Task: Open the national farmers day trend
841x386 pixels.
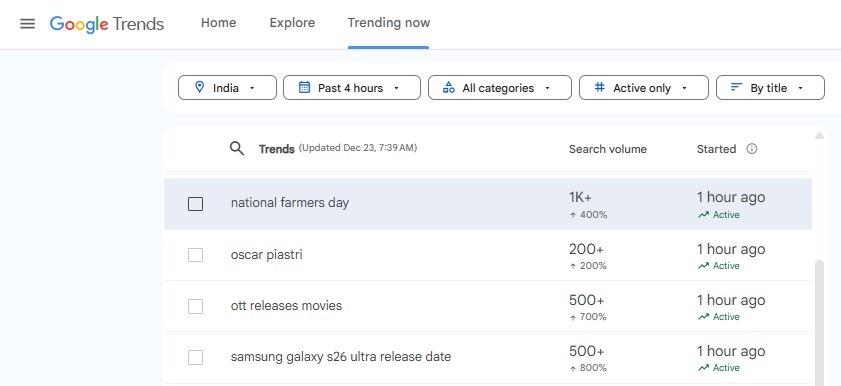Action: [x=290, y=203]
